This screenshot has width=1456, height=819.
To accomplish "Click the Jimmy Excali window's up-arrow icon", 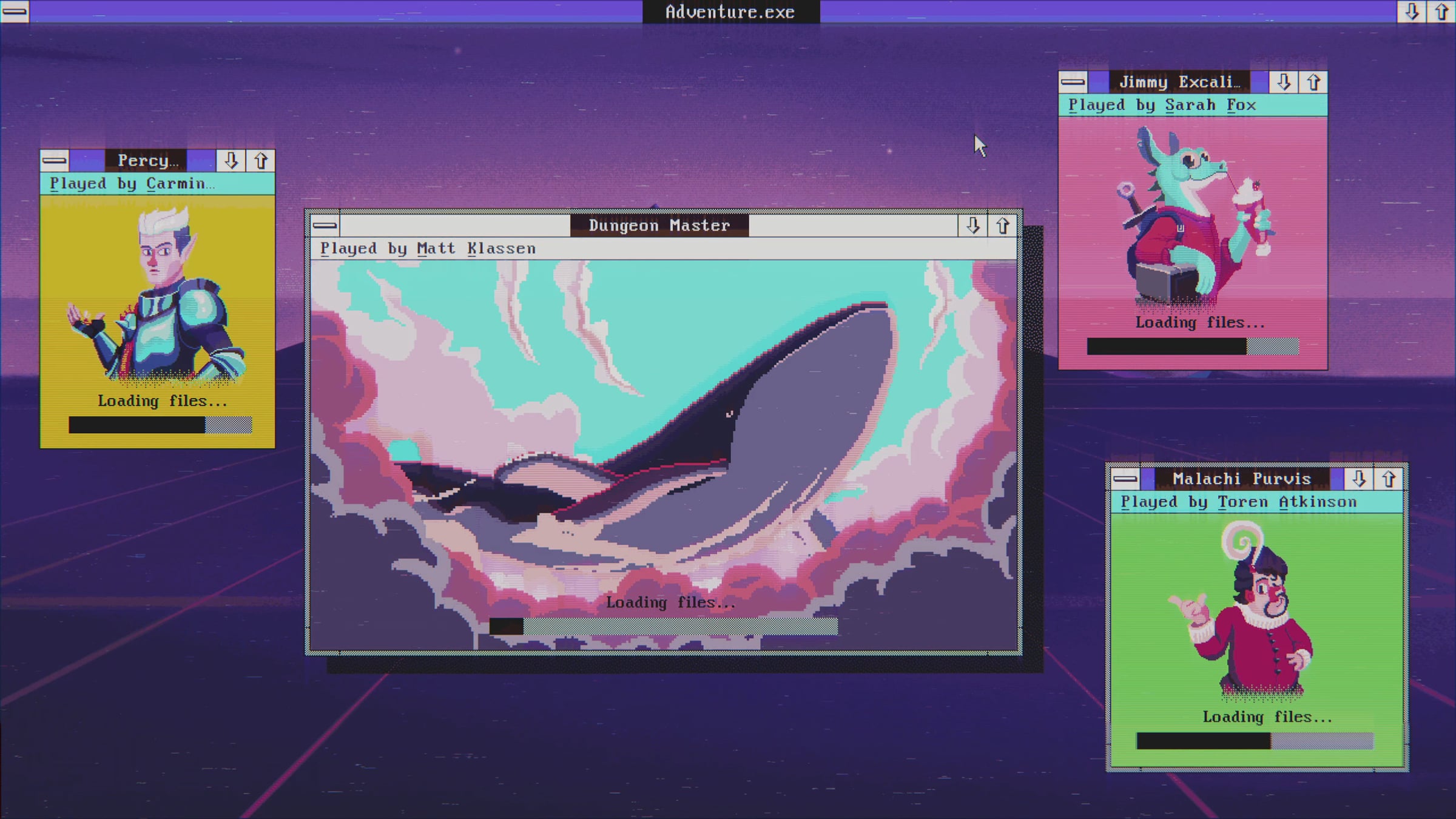I will [x=1313, y=82].
